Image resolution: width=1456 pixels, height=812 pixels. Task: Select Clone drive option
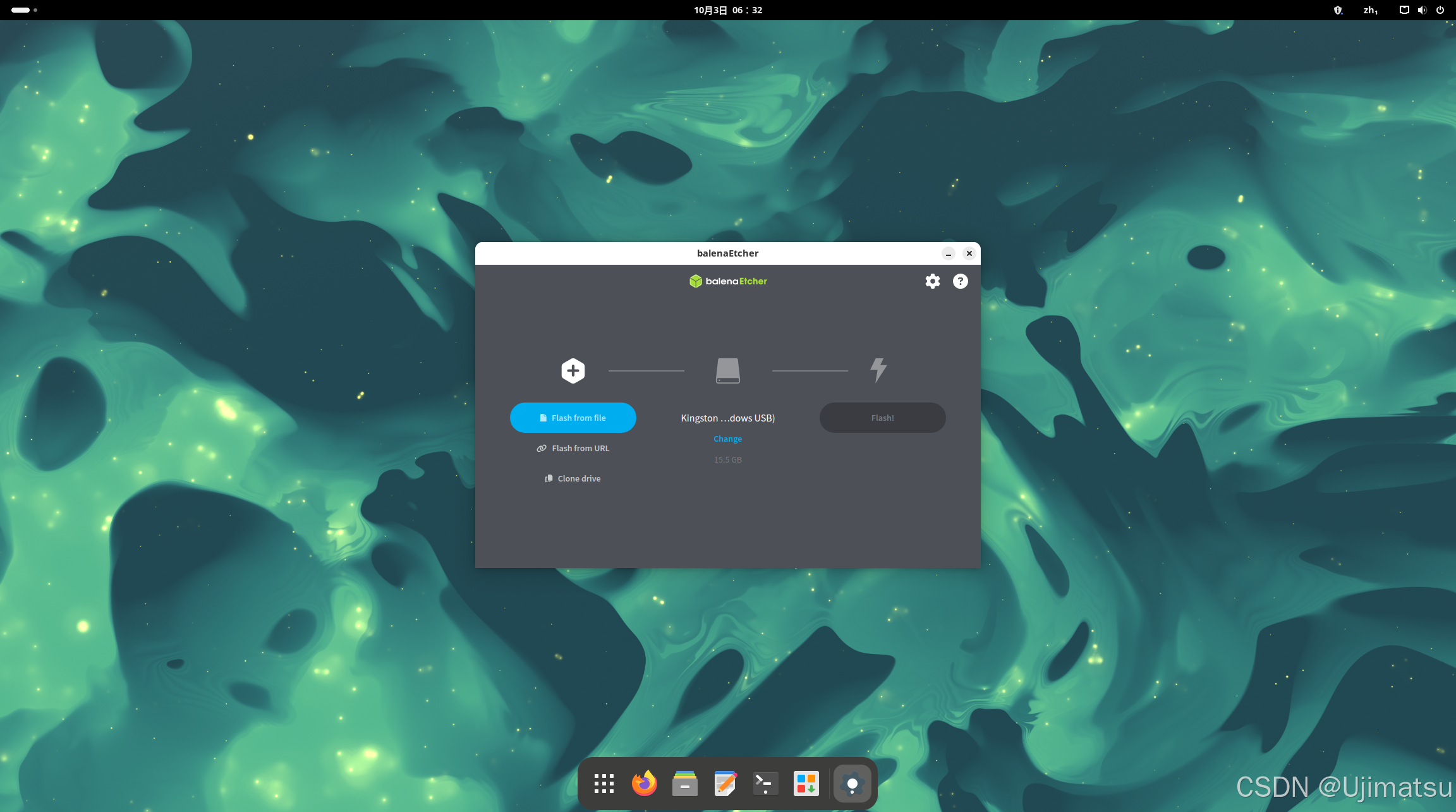pos(573,478)
